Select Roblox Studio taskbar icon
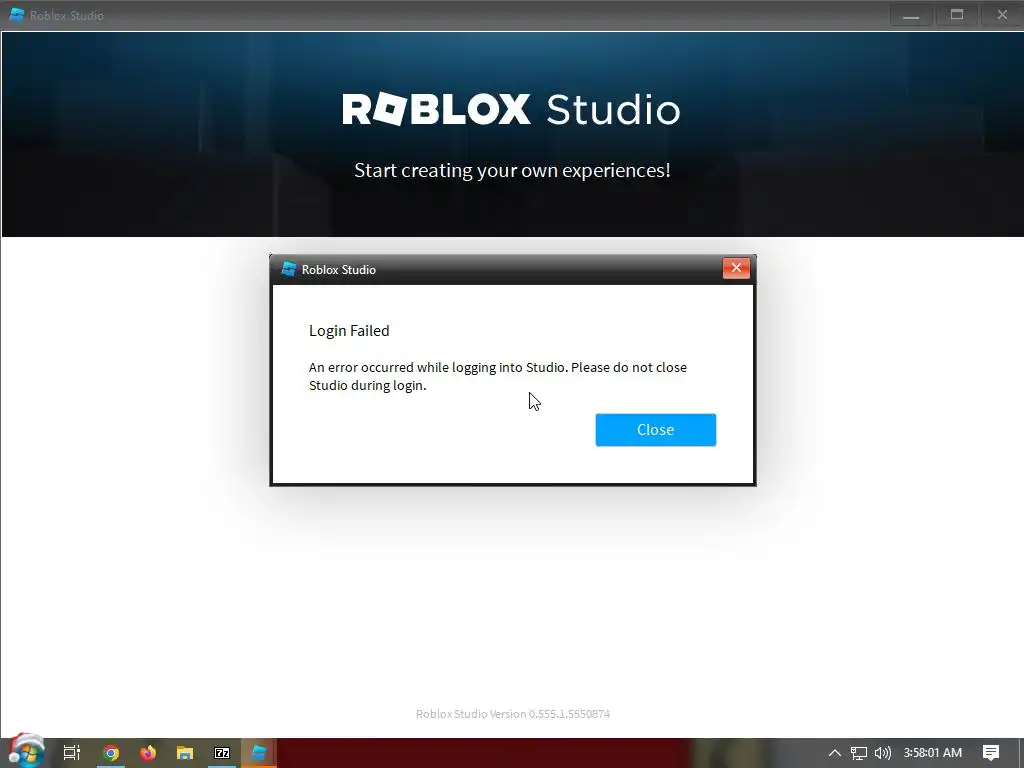Screen dimensions: 1024x768 coord(259,753)
